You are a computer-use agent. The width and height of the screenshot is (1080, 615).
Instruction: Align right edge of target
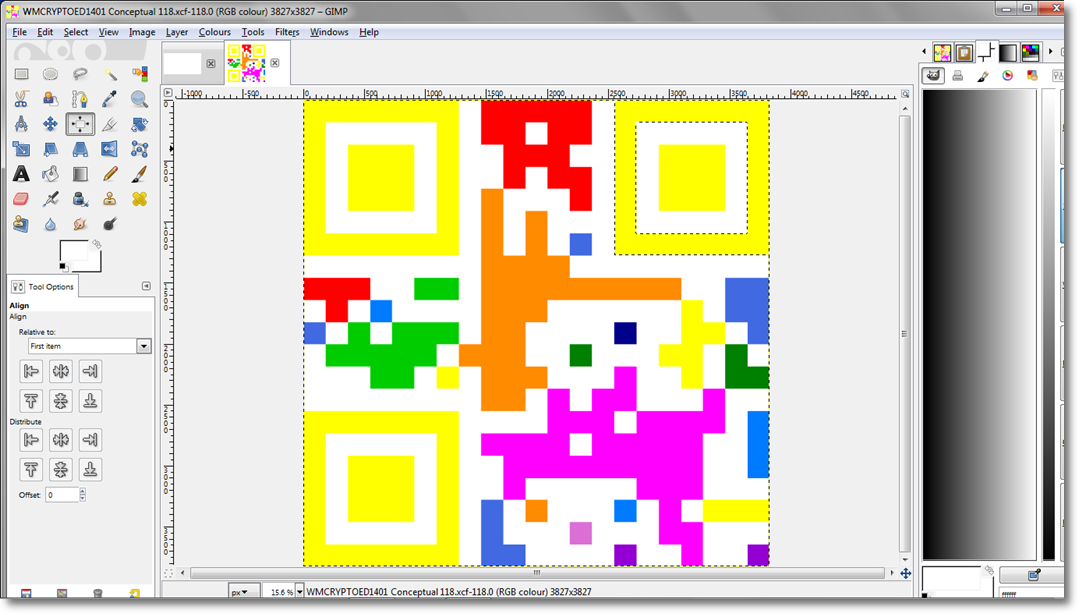tap(90, 371)
